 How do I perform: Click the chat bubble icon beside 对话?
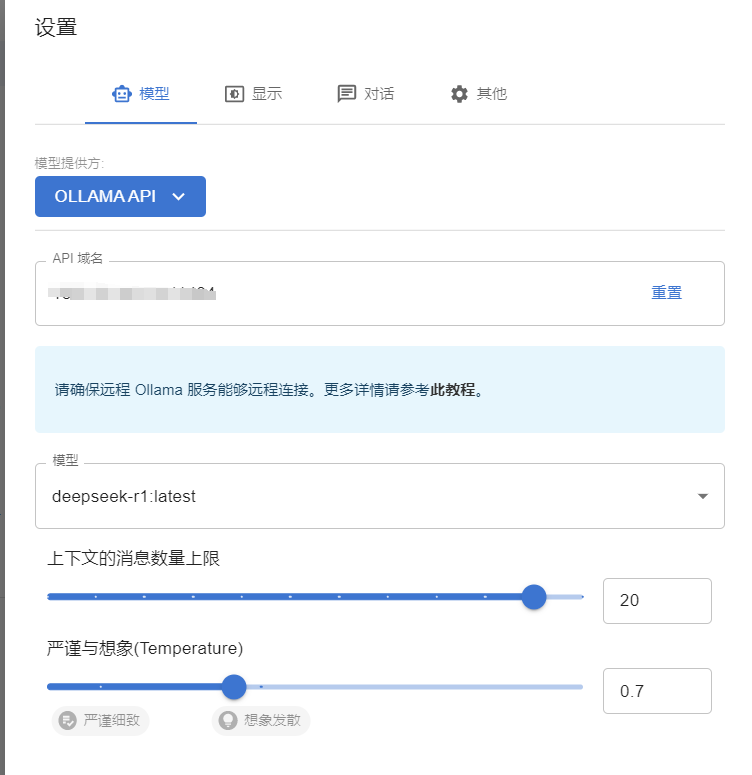347,93
